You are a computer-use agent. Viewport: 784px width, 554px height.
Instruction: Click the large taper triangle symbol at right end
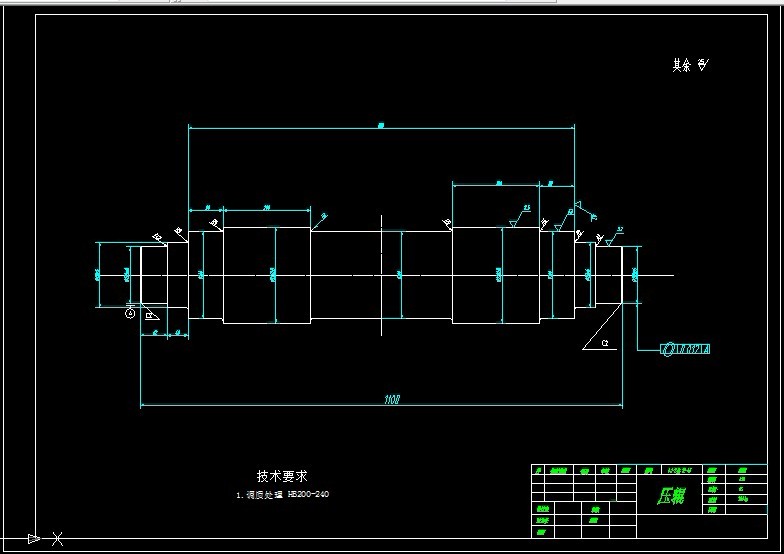pos(602,327)
